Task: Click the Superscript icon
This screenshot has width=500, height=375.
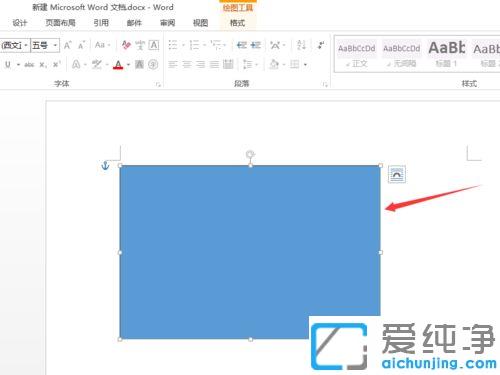Action: click(x=57, y=64)
